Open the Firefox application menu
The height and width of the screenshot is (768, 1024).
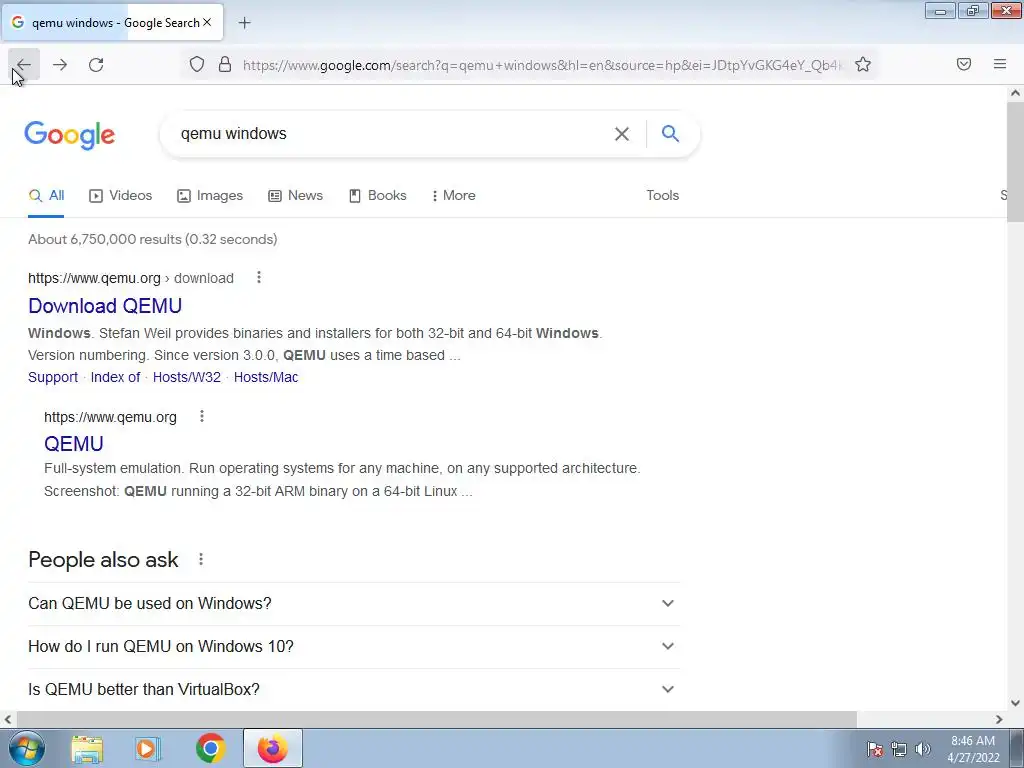999,64
